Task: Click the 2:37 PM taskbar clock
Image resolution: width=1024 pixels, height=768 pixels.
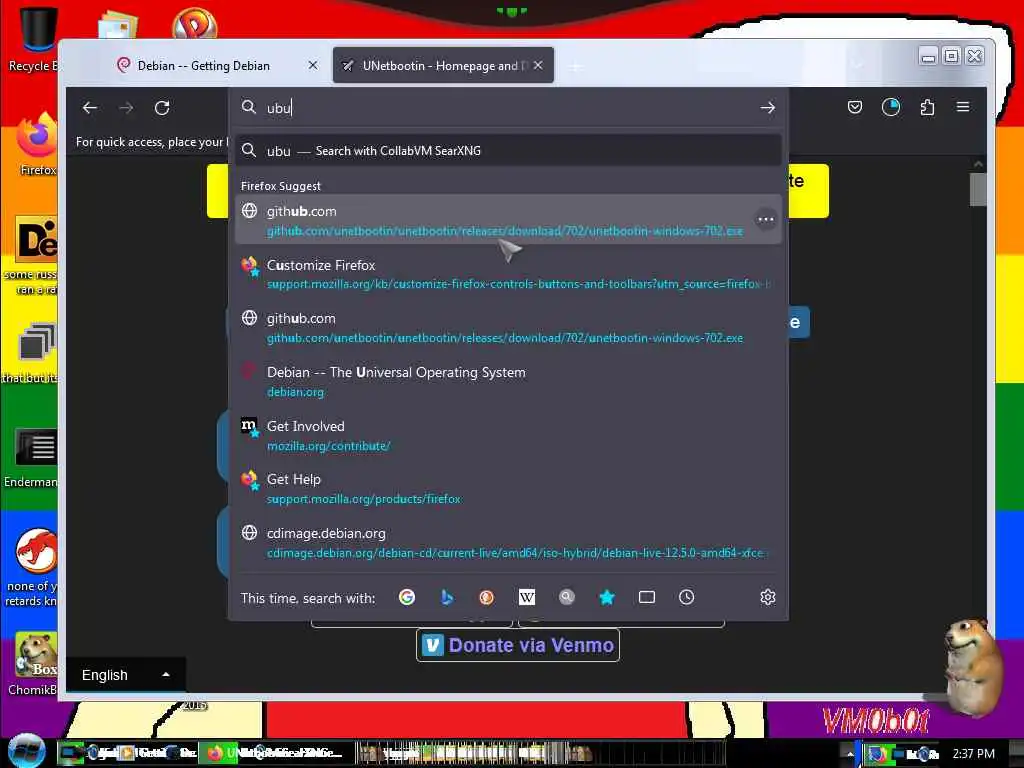Action: coord(974,754)
